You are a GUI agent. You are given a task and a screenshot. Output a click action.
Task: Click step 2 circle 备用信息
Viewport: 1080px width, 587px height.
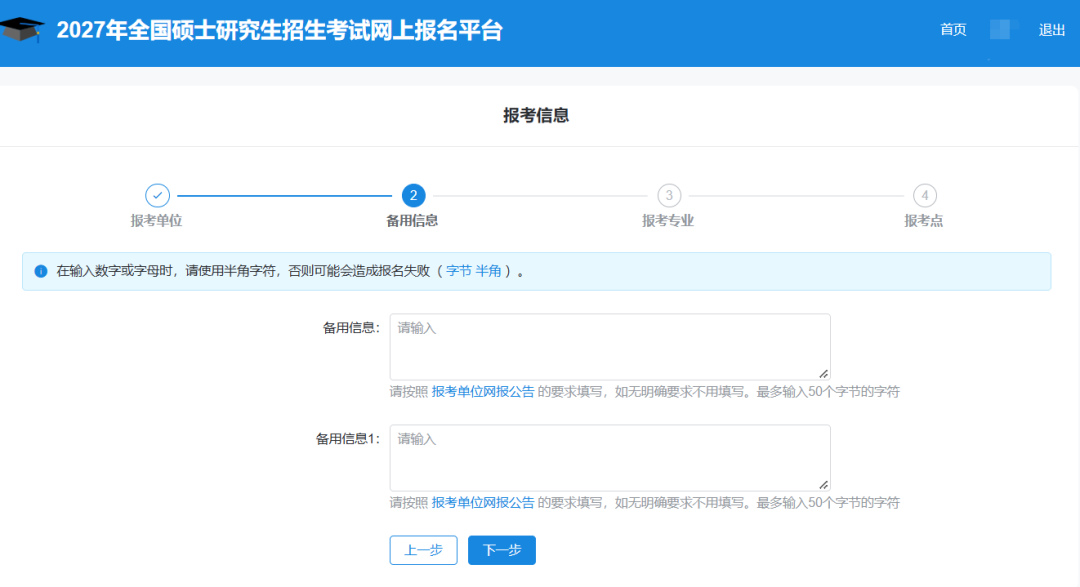pyautogui.click(x=413, y=196)
